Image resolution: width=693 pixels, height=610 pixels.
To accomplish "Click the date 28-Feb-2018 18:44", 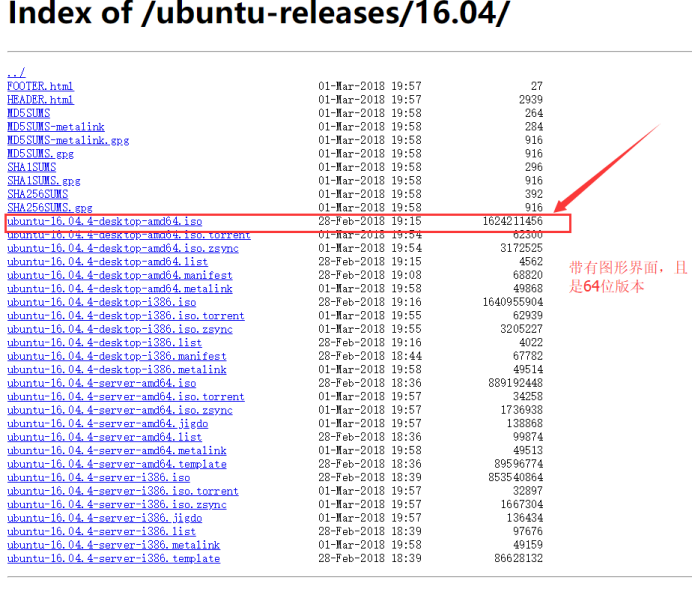I will click(x=370, y=356).
